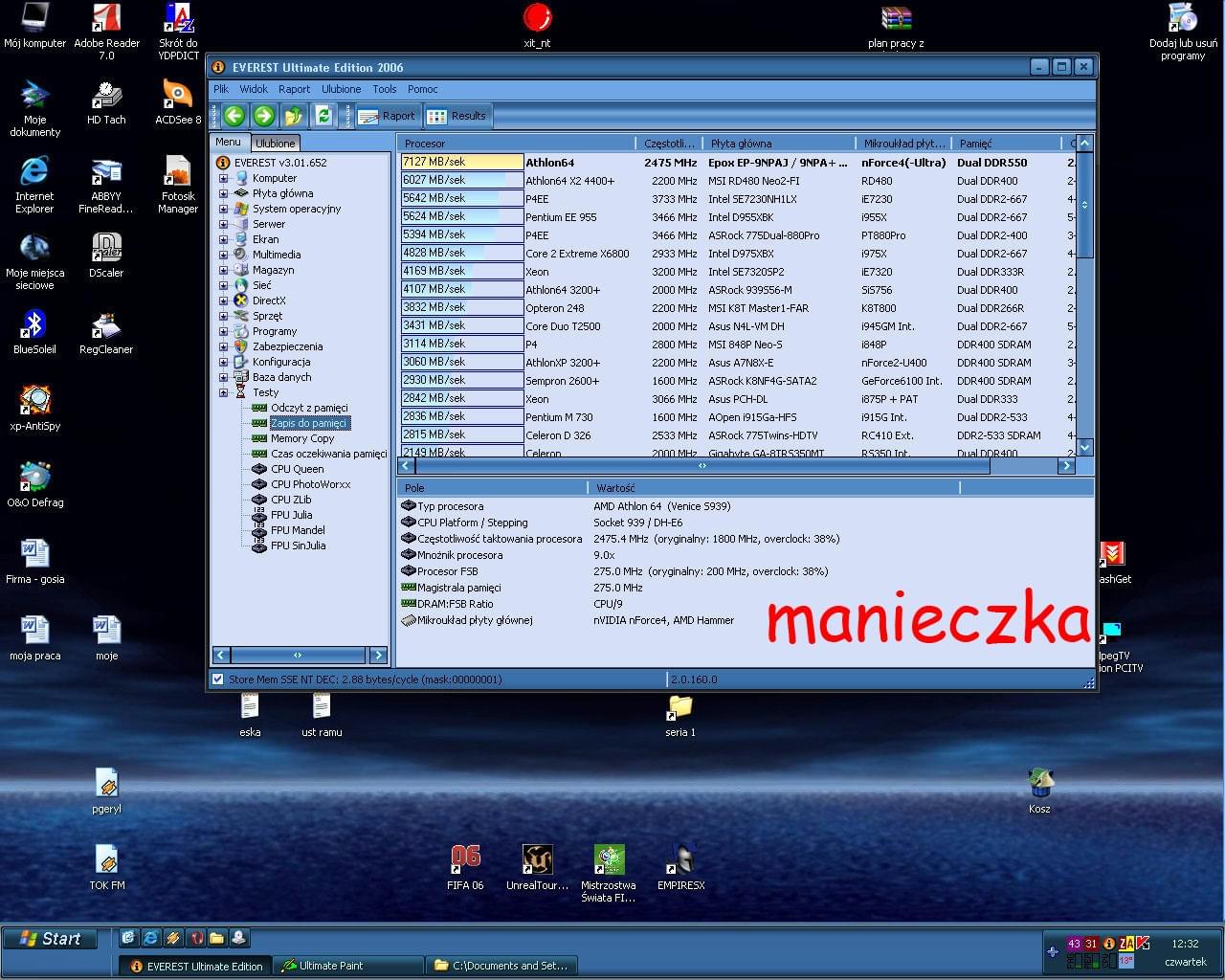Open the Widok menu
Screen dimensions: 1225x980
tap(254, 89)
